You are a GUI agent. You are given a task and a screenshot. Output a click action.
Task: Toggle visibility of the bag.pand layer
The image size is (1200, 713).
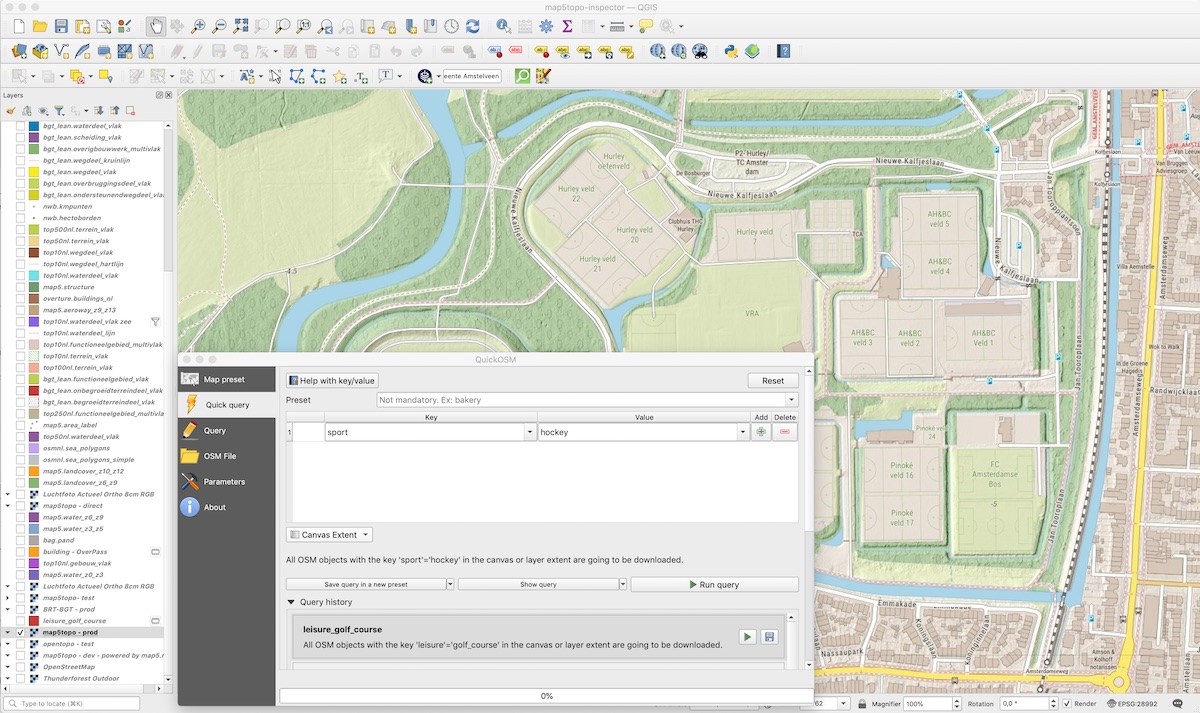point(21,540)
